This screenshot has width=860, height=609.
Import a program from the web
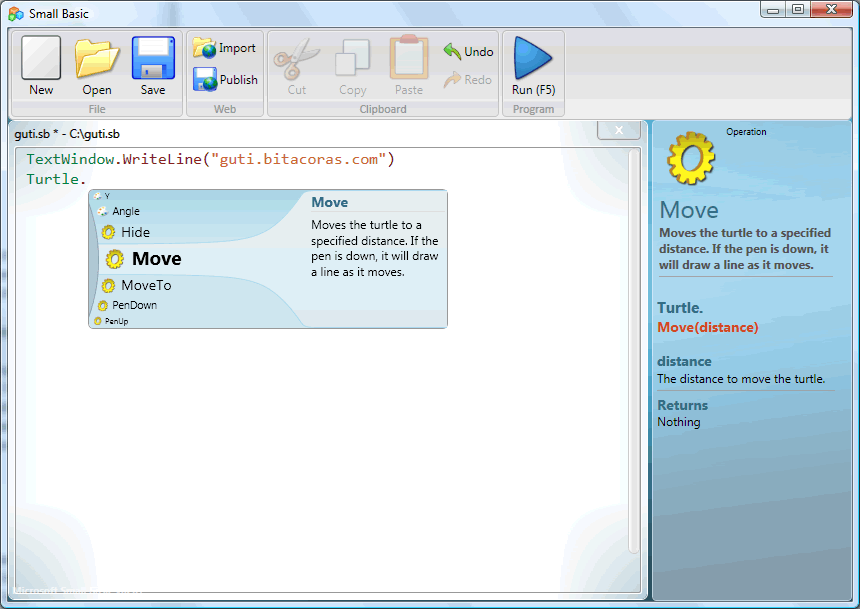225,47
